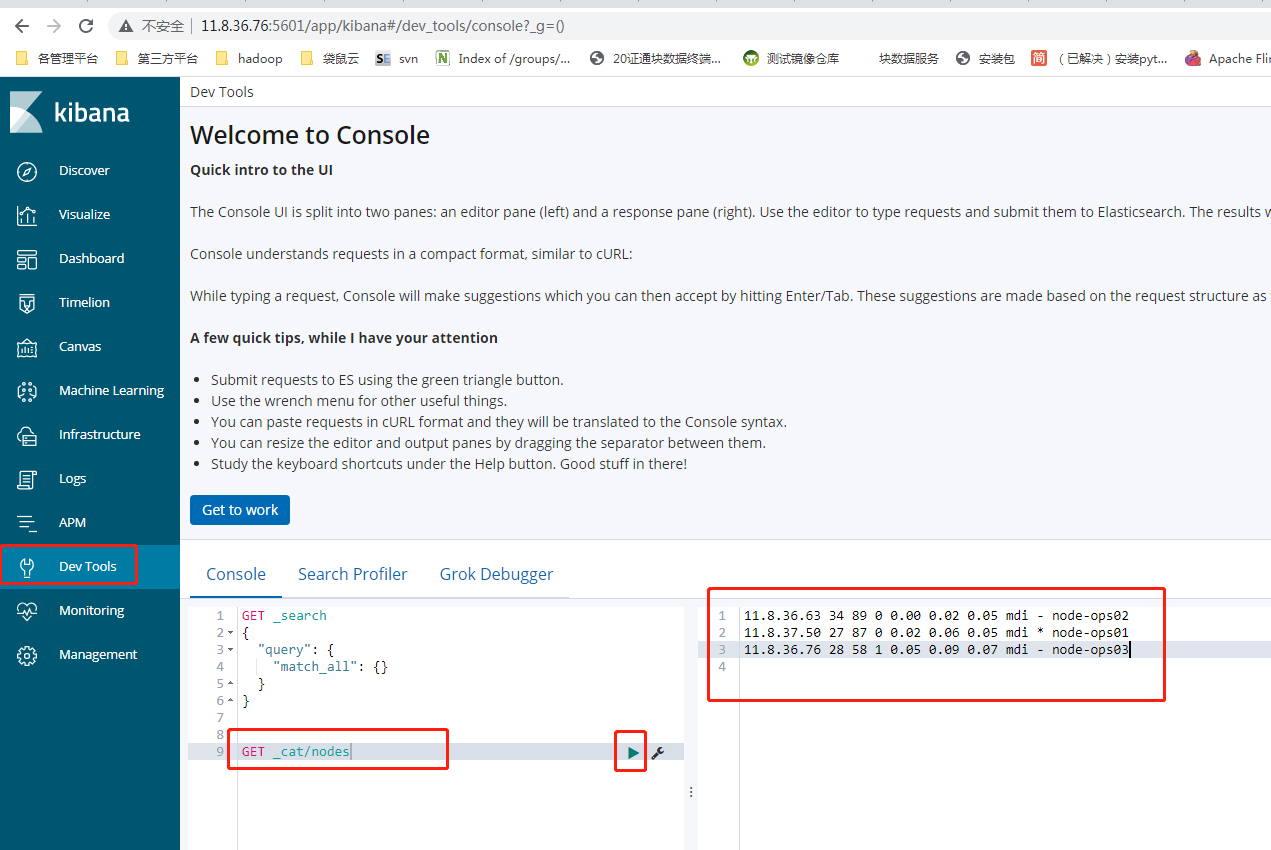Click fold marker on line 6
Image resolution: width=1271 pixels, height=850 pixels.
pos(231,701)
